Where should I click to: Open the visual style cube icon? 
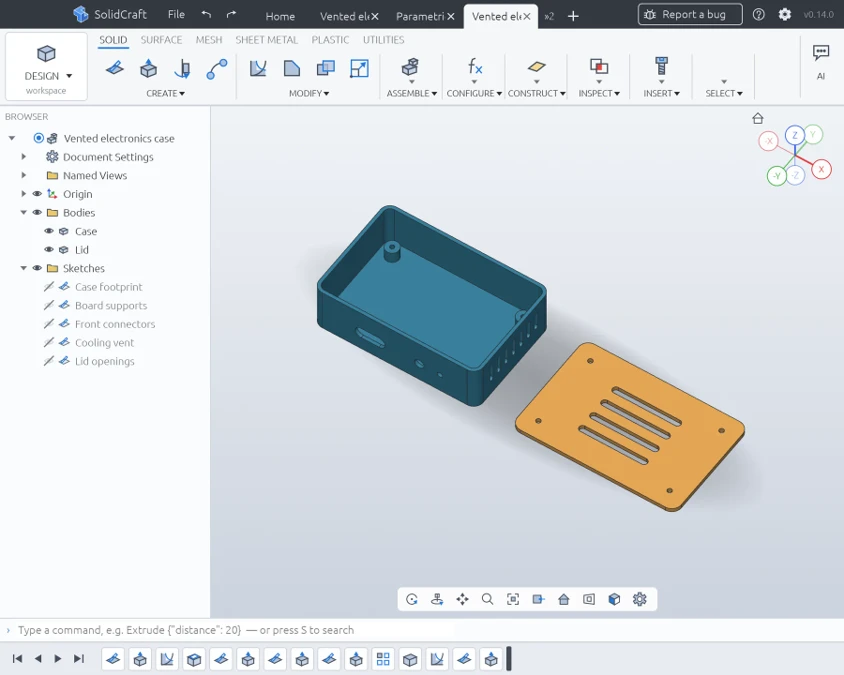614,599
